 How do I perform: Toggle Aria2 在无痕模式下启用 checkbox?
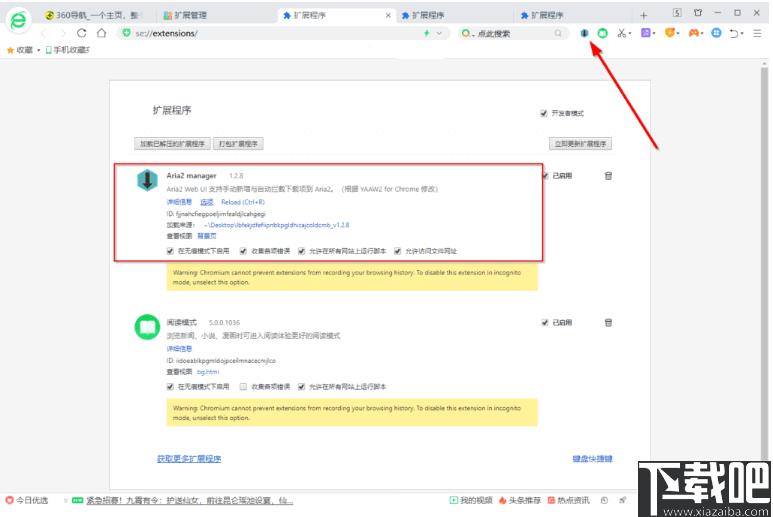[x=170, y=251]
